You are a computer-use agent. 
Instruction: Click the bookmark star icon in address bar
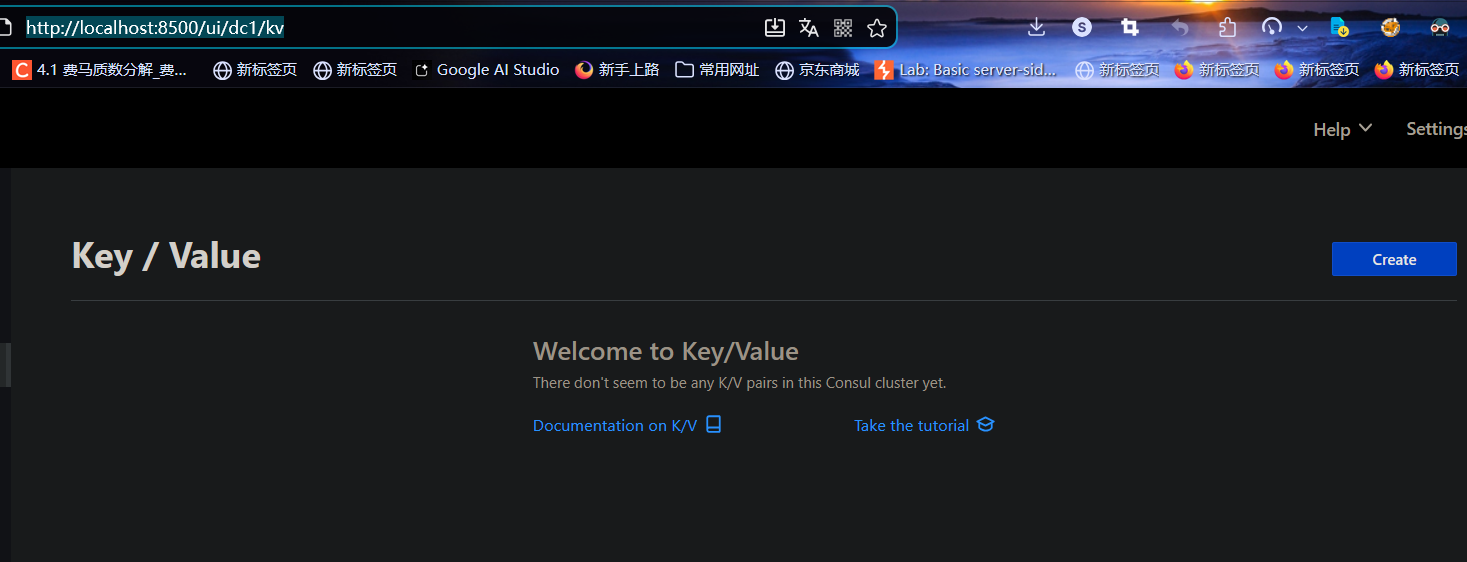(x=877, y=28)
